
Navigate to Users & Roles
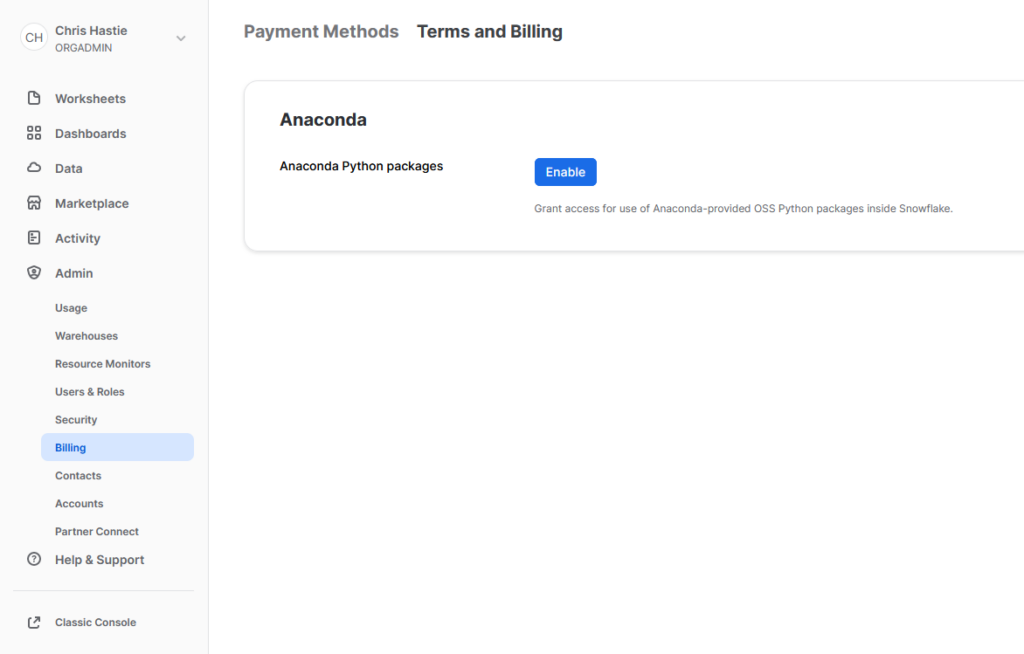click(89, 392)
